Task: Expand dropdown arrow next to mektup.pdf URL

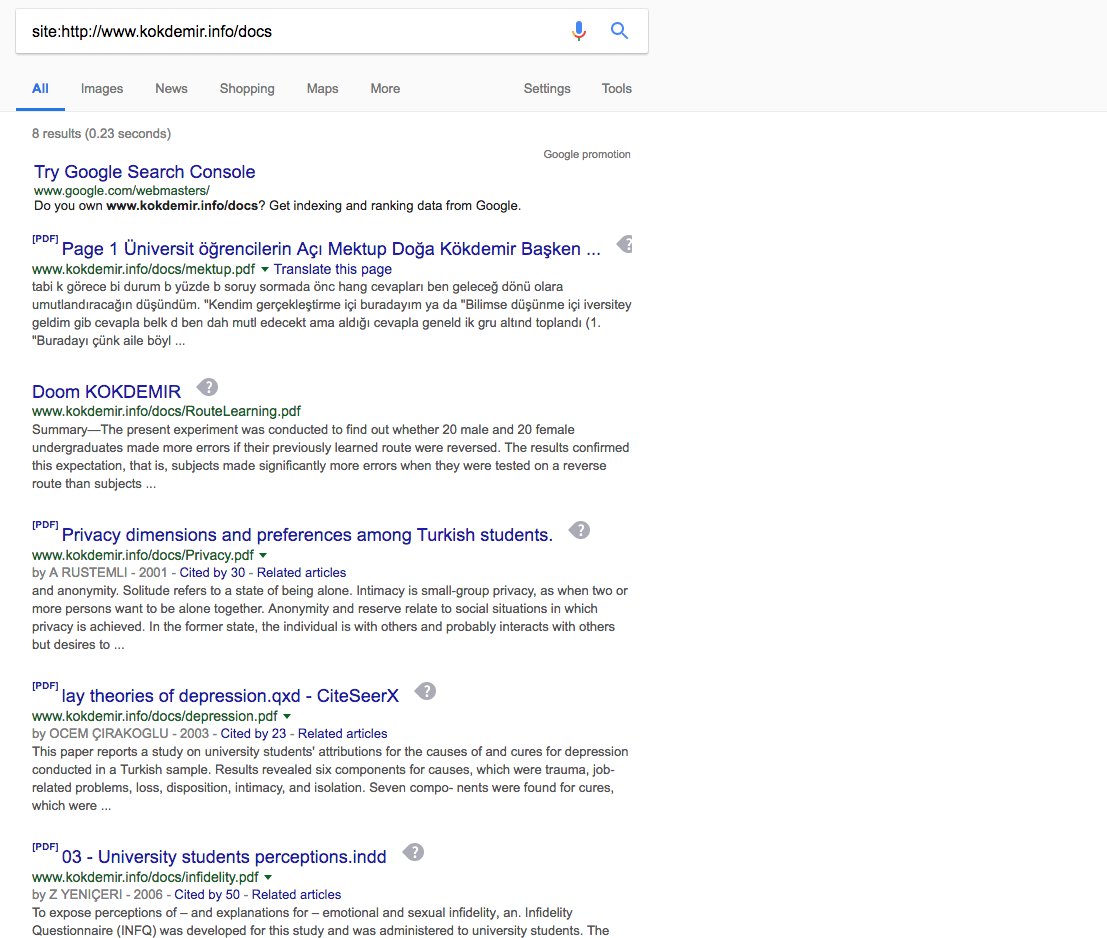Action: click(265, 270)
